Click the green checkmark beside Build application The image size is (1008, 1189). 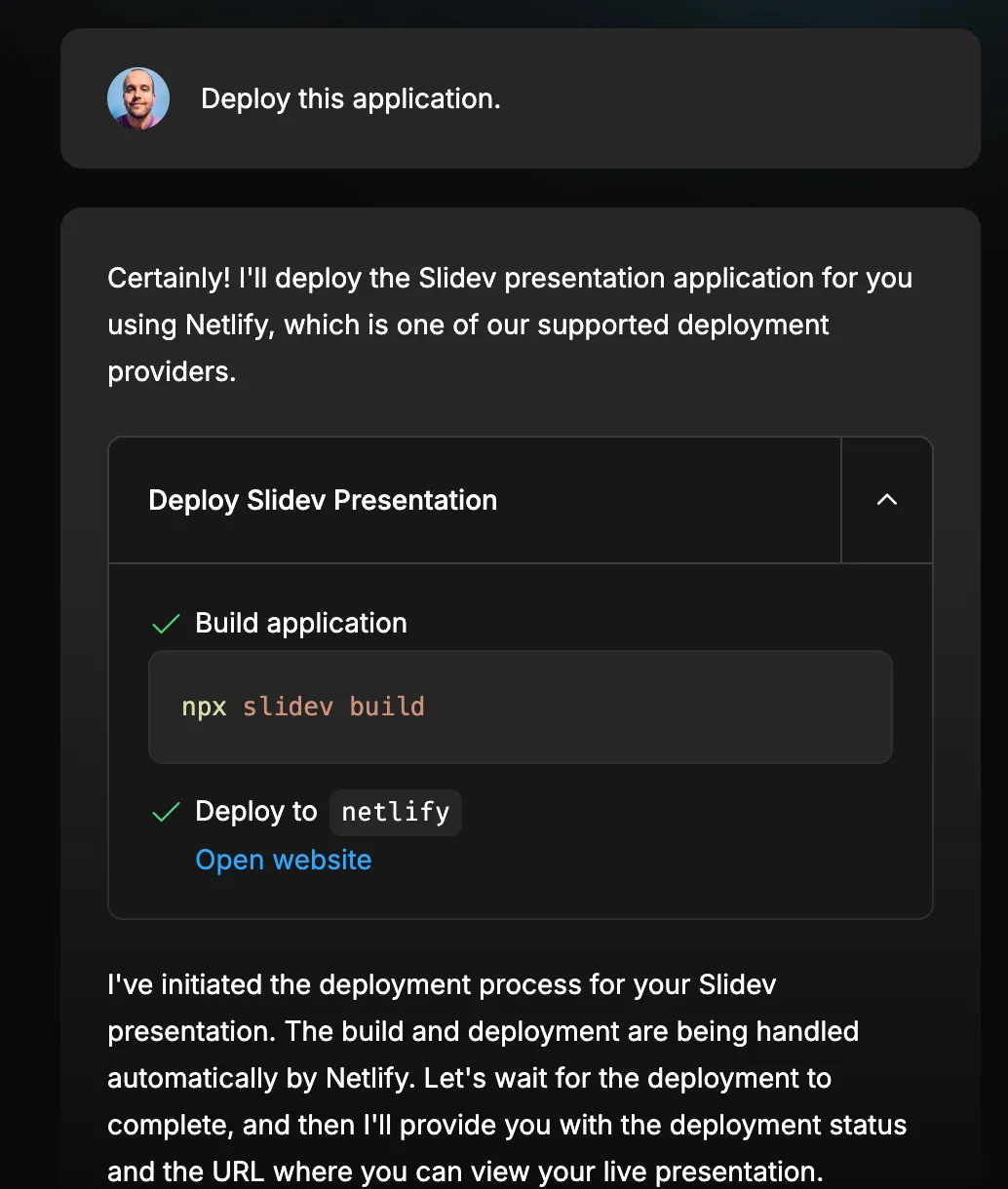point(166,623)
